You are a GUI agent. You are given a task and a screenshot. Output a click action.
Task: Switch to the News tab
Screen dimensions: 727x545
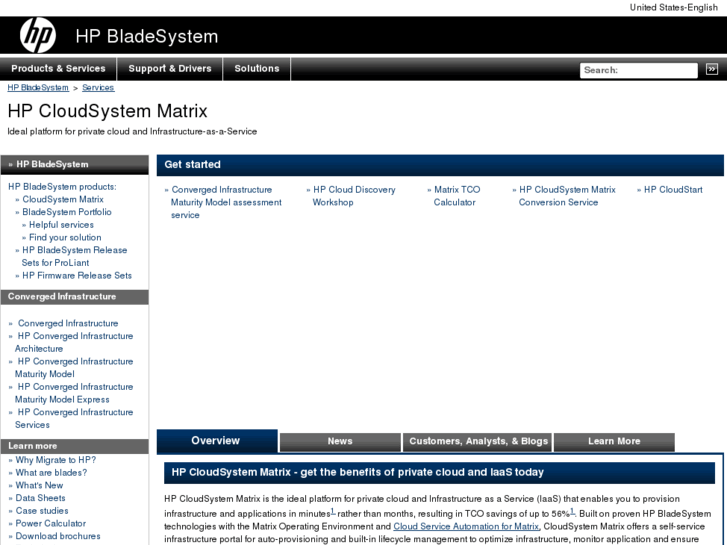click(340, 442)
